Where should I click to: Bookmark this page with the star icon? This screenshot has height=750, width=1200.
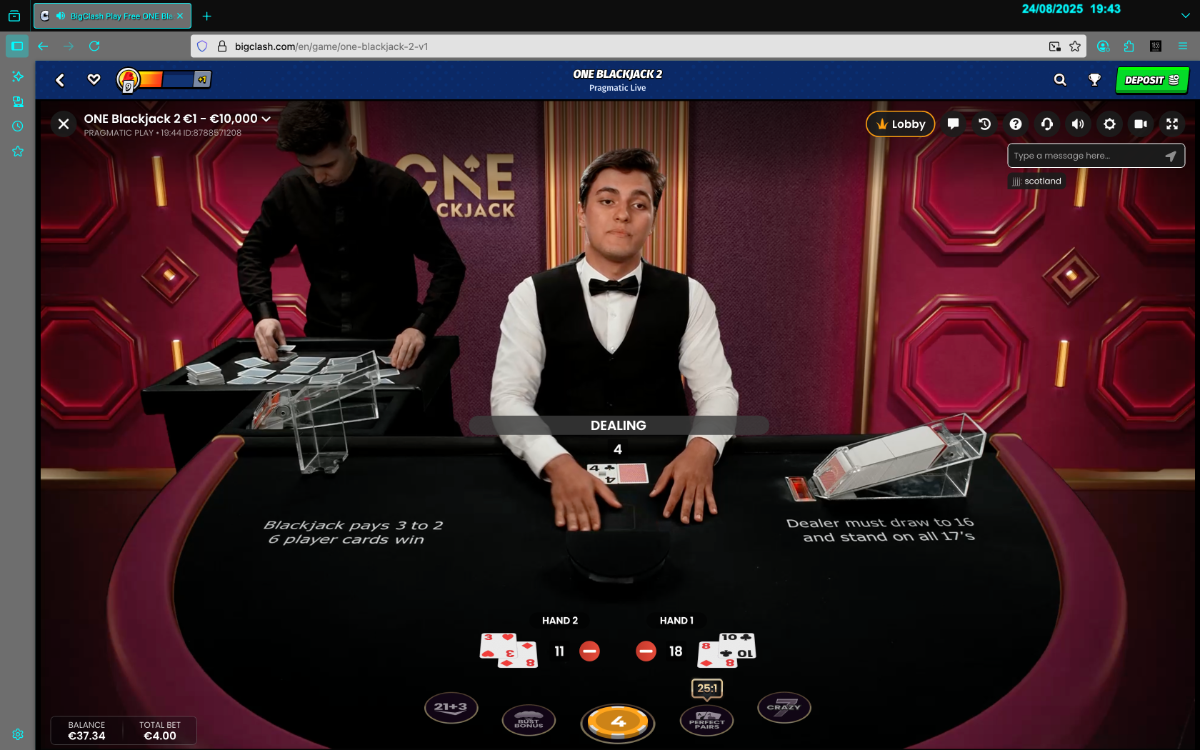pyautogui.click(x=1075, y=46)
